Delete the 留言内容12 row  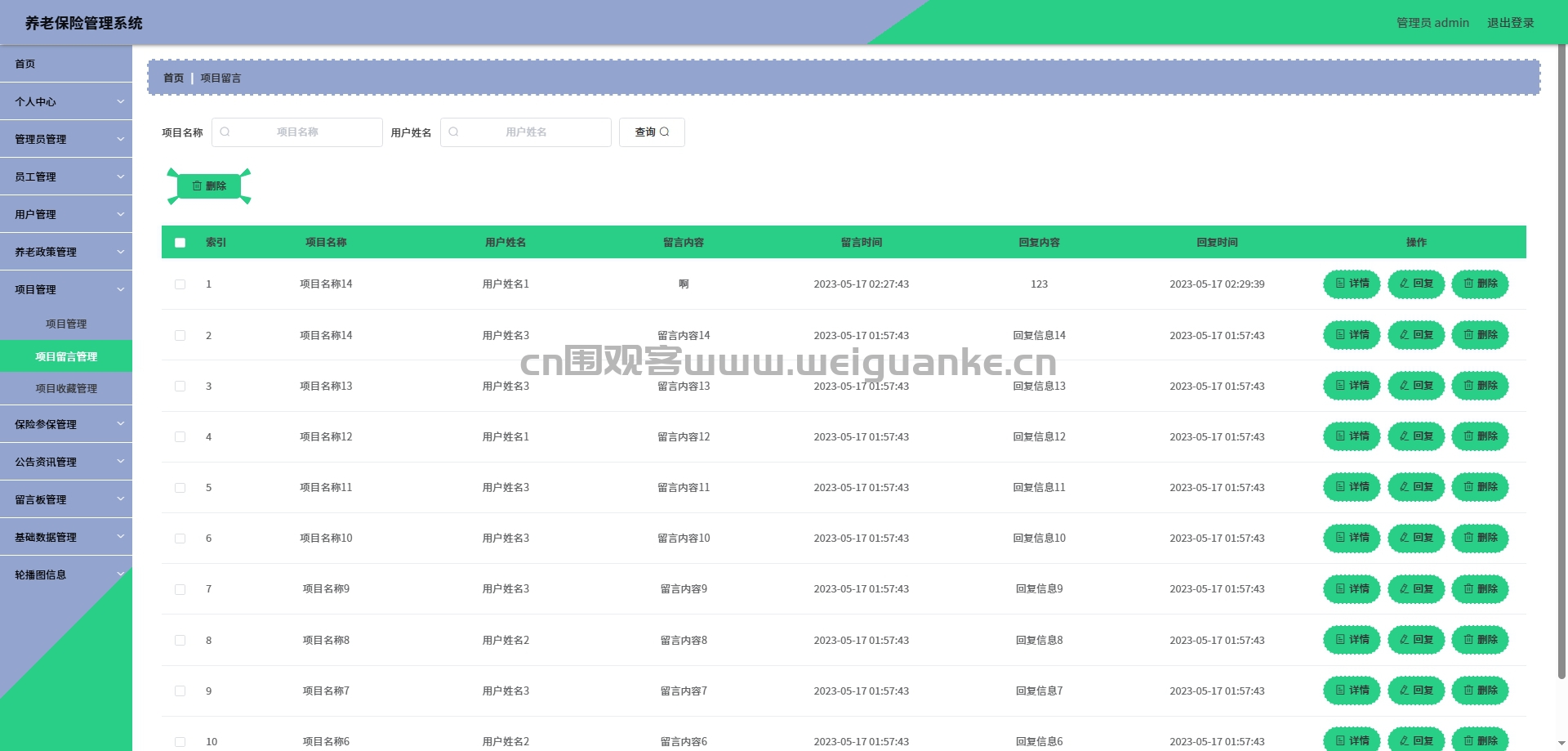pos(1480,436)
